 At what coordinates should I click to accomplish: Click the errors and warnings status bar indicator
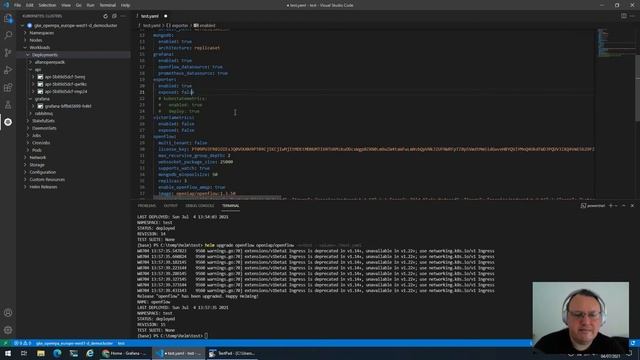(x=22, y=343)
